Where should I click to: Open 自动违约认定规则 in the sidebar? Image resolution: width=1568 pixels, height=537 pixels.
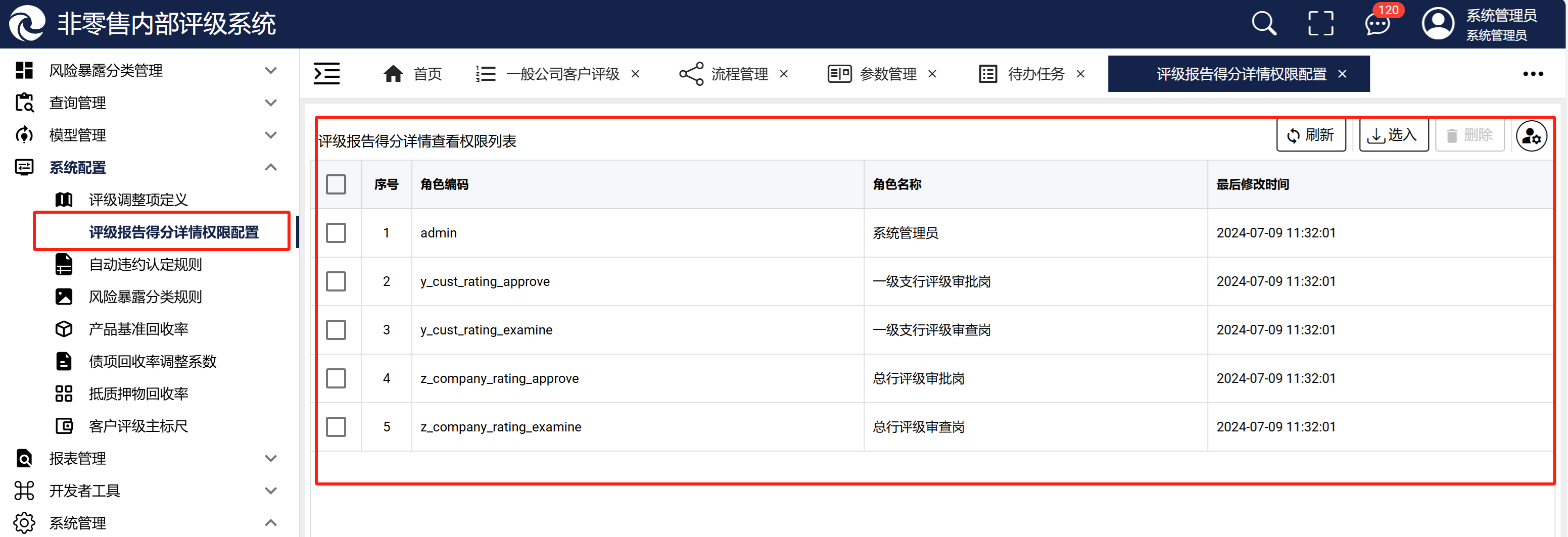(145, 264)
